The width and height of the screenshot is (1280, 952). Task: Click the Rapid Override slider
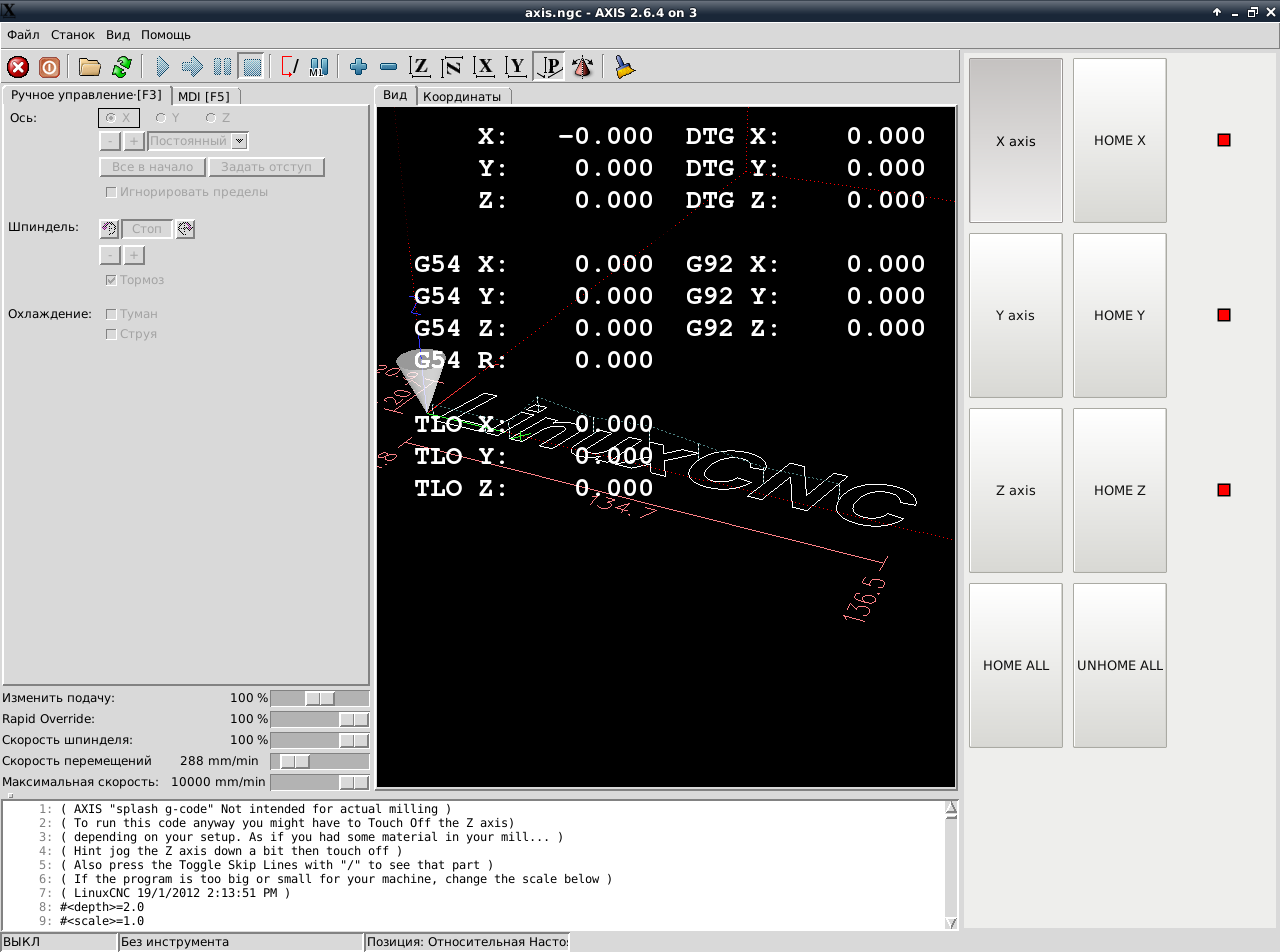tap(320, 719)
